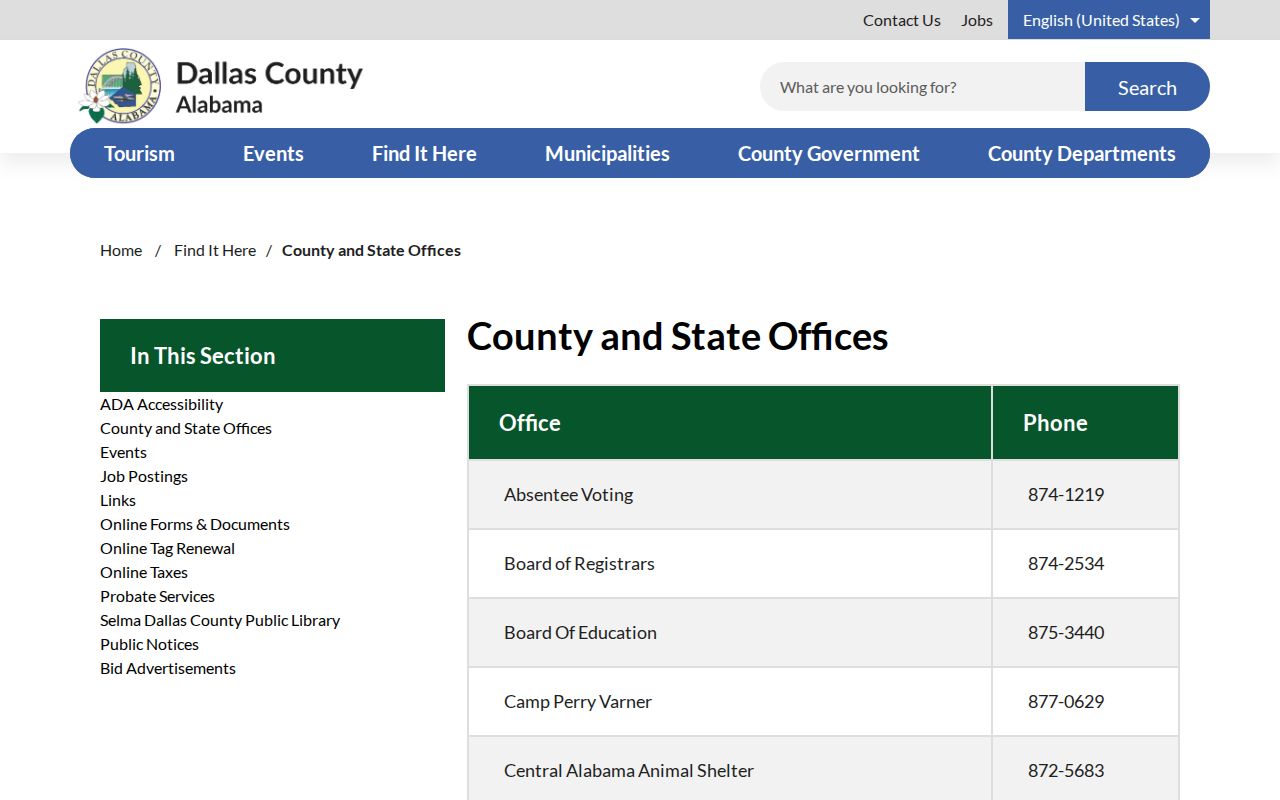Open the County Departments menu
1280x800 pixels.
coord(1082,153)
